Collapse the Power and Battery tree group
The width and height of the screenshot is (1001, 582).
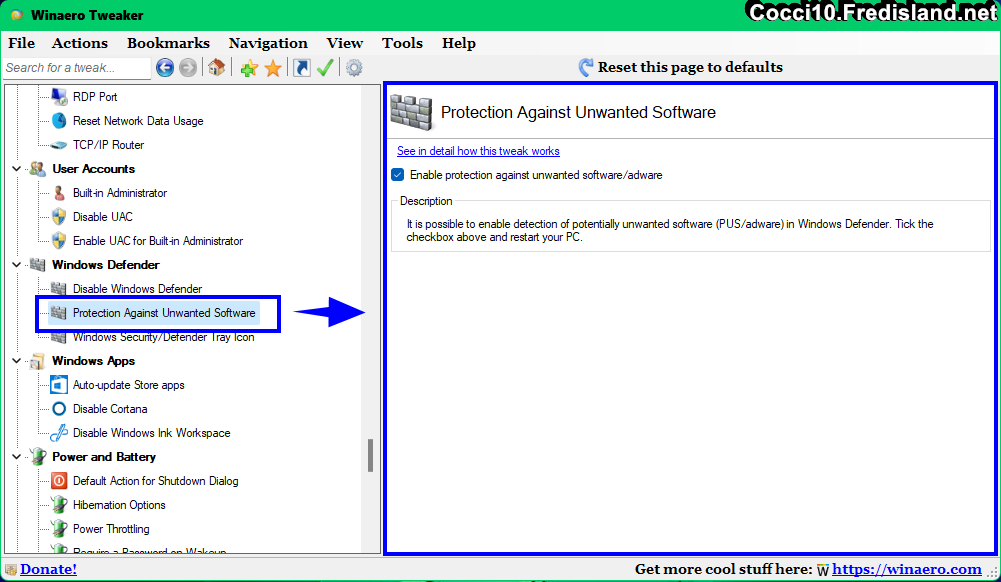pyautogui.click(x=17, y=457)
